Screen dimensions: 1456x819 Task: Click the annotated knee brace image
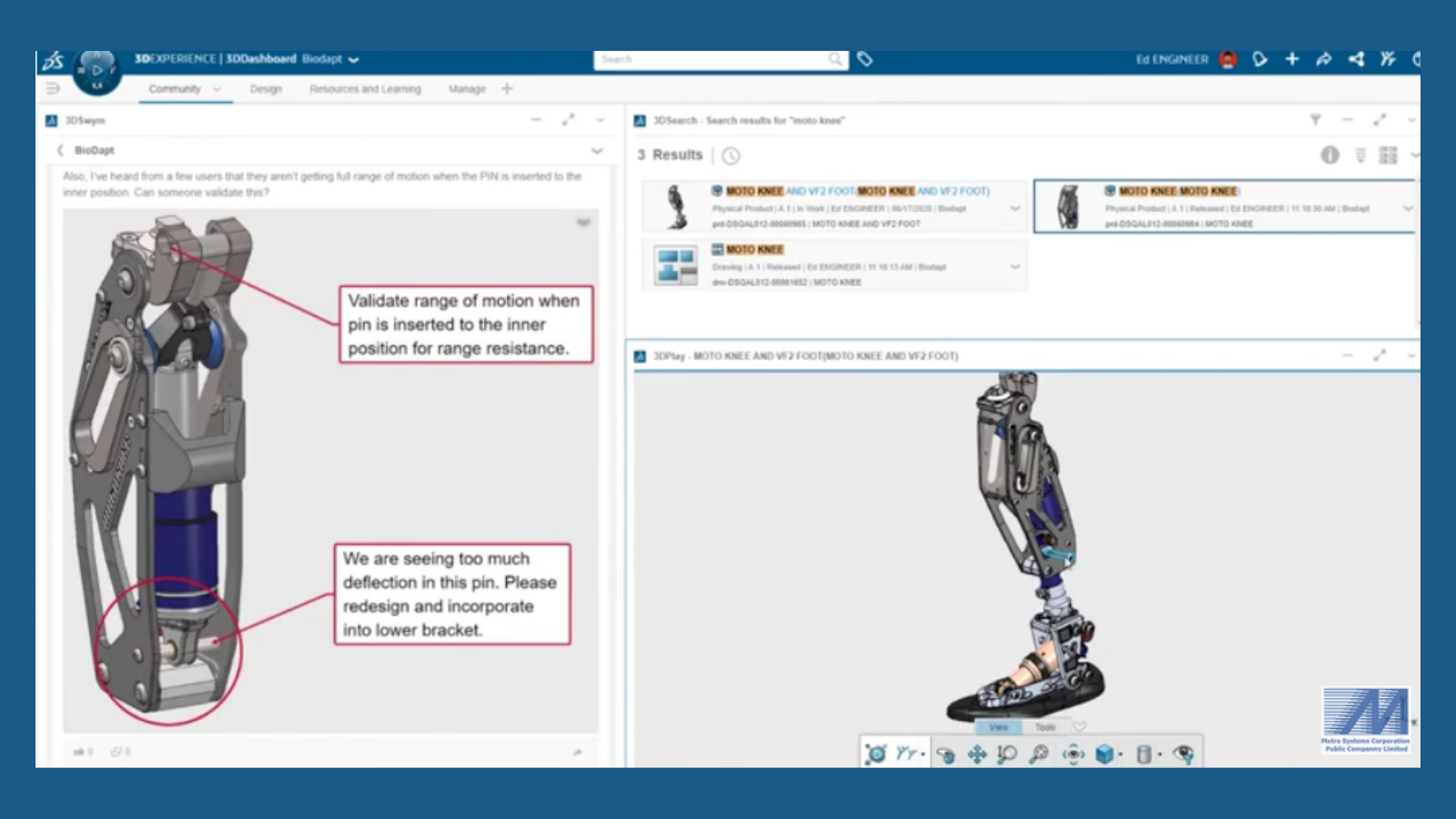click(330, 470)
